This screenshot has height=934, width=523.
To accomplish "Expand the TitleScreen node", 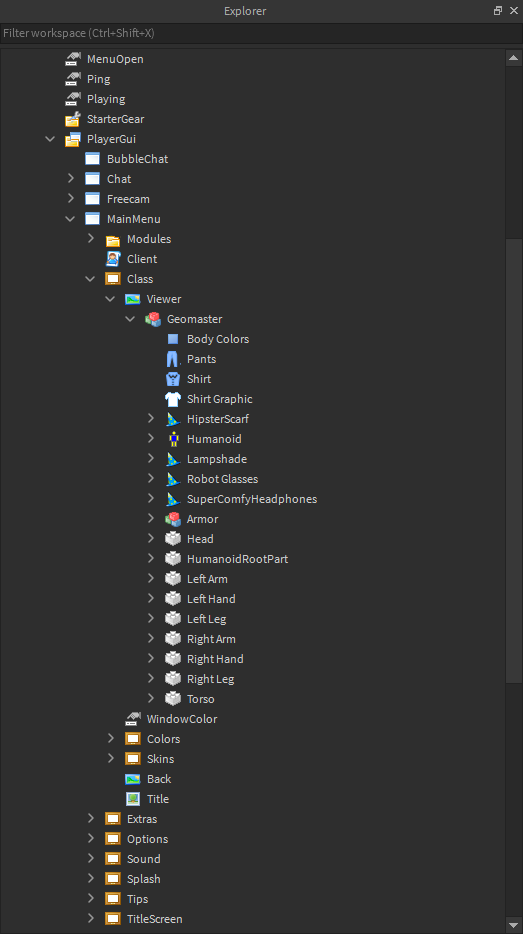I will (91, 919).
